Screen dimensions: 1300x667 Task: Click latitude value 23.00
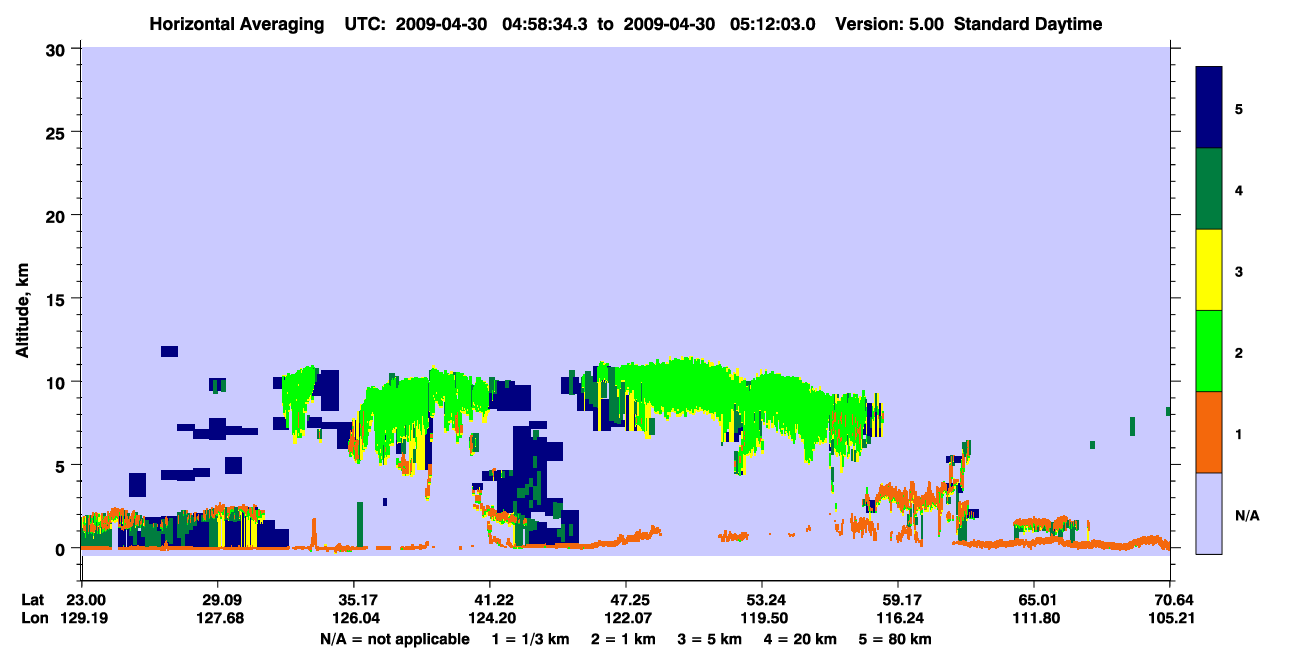(x=84, y=600)
